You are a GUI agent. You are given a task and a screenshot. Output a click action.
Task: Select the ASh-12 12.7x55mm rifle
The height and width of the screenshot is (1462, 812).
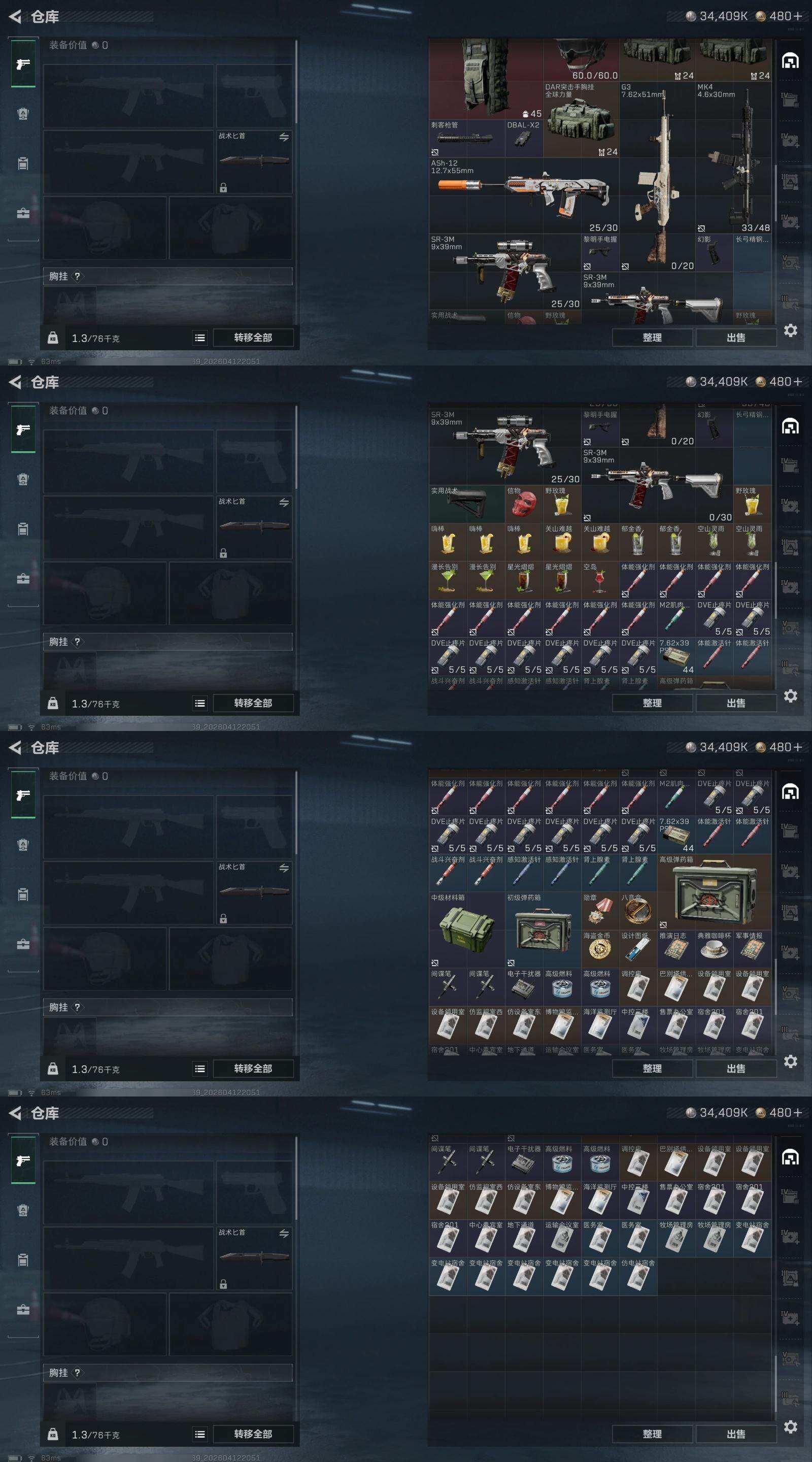pyautogui.click(x=524, y=196)
